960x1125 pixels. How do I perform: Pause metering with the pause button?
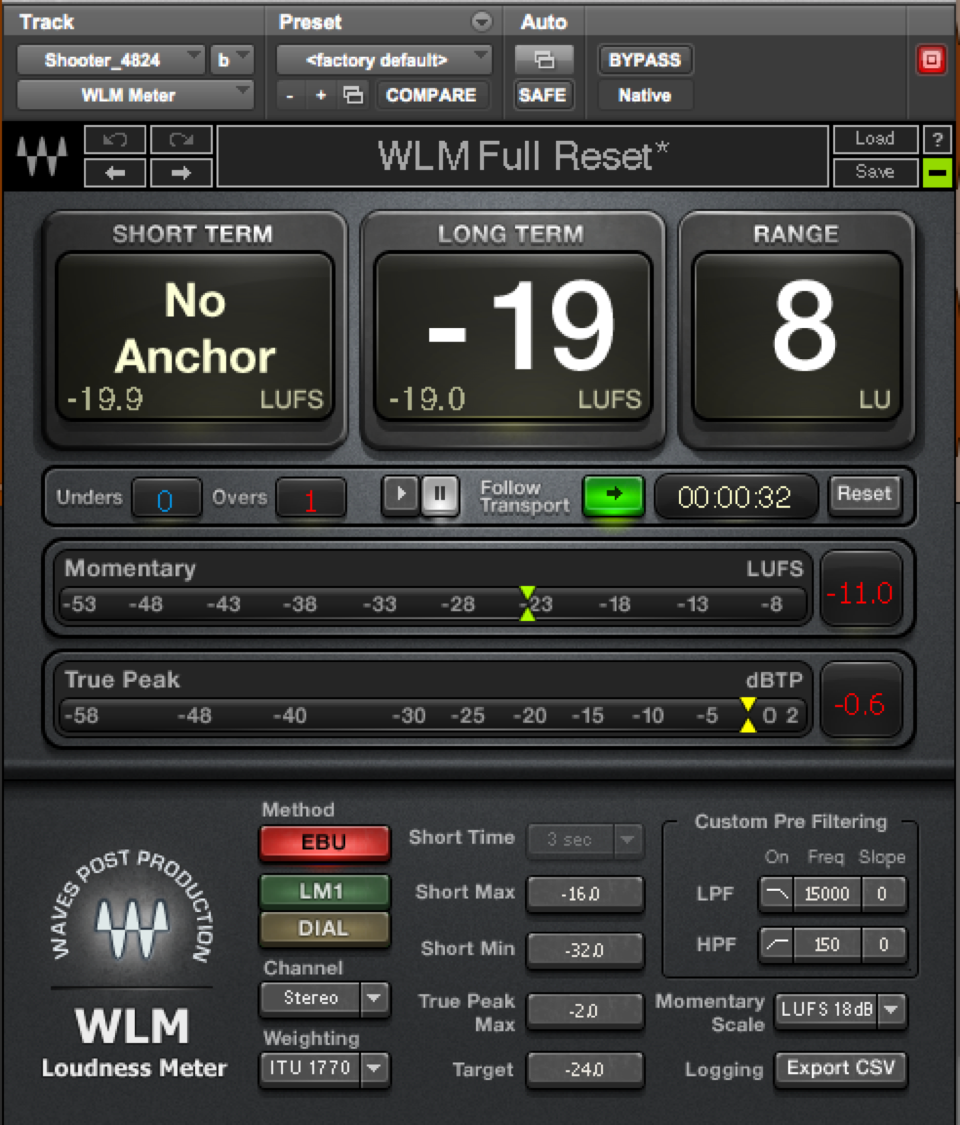tap(440, 494)
